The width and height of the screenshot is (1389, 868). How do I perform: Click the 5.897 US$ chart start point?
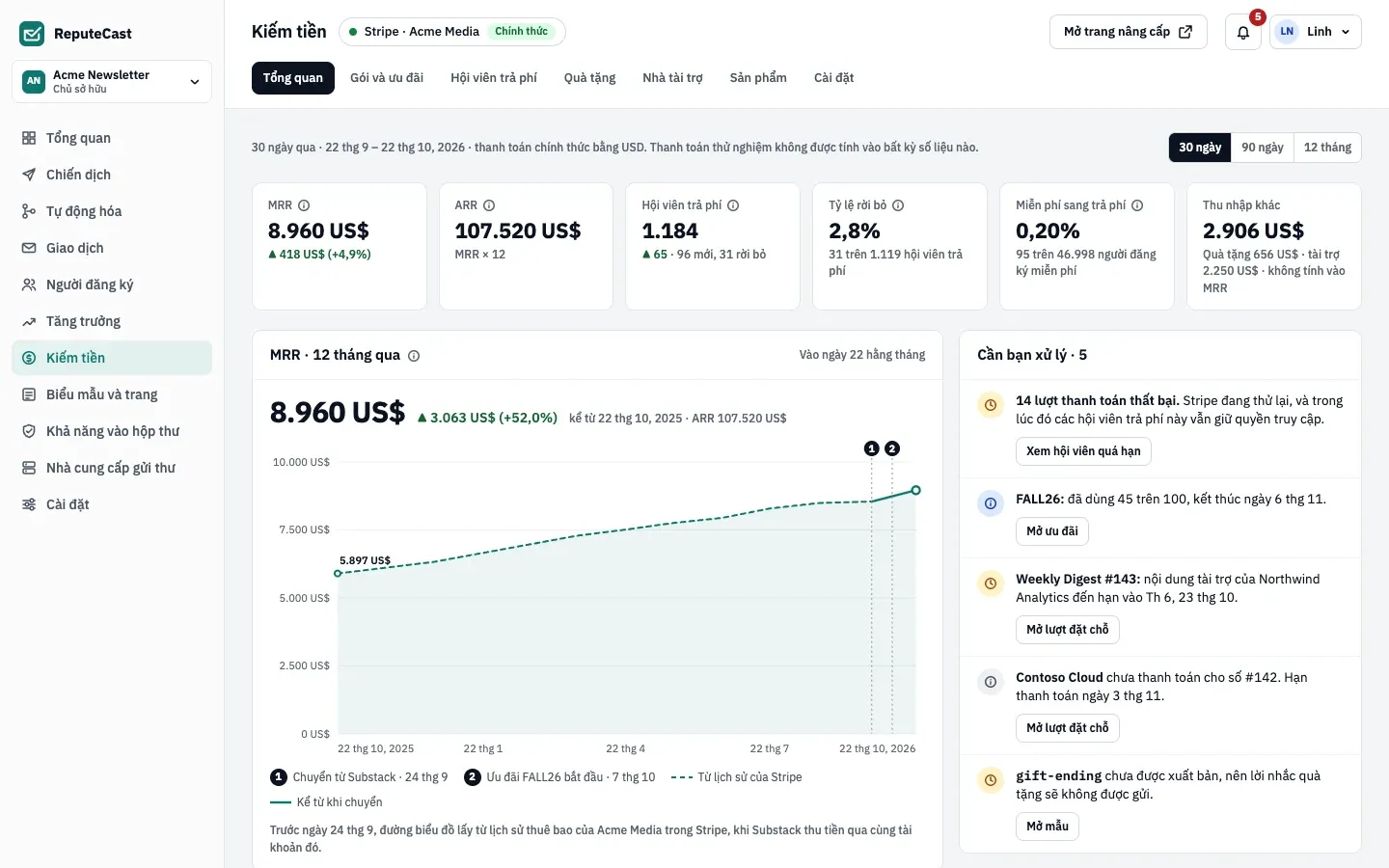(338, 573)
